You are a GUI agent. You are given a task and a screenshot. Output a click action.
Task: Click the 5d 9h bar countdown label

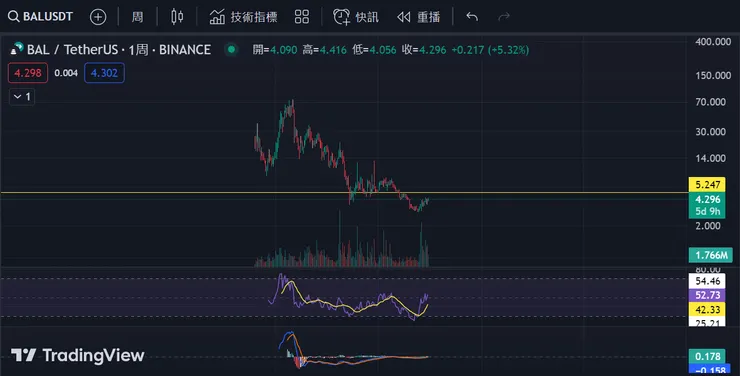tap(707, 212)
